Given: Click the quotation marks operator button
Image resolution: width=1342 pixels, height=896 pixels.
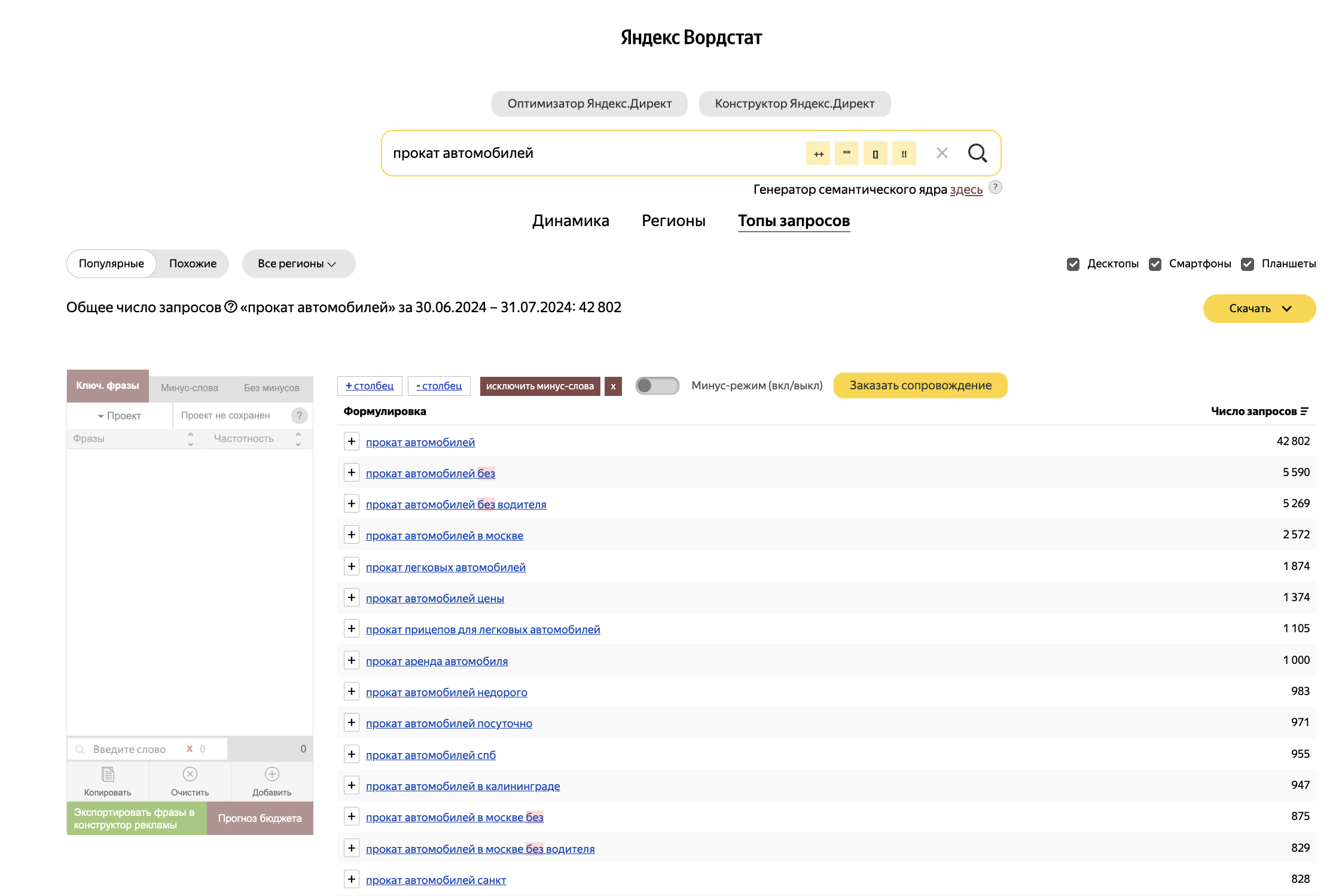Looking at the screenshot, I should (847, 154).
